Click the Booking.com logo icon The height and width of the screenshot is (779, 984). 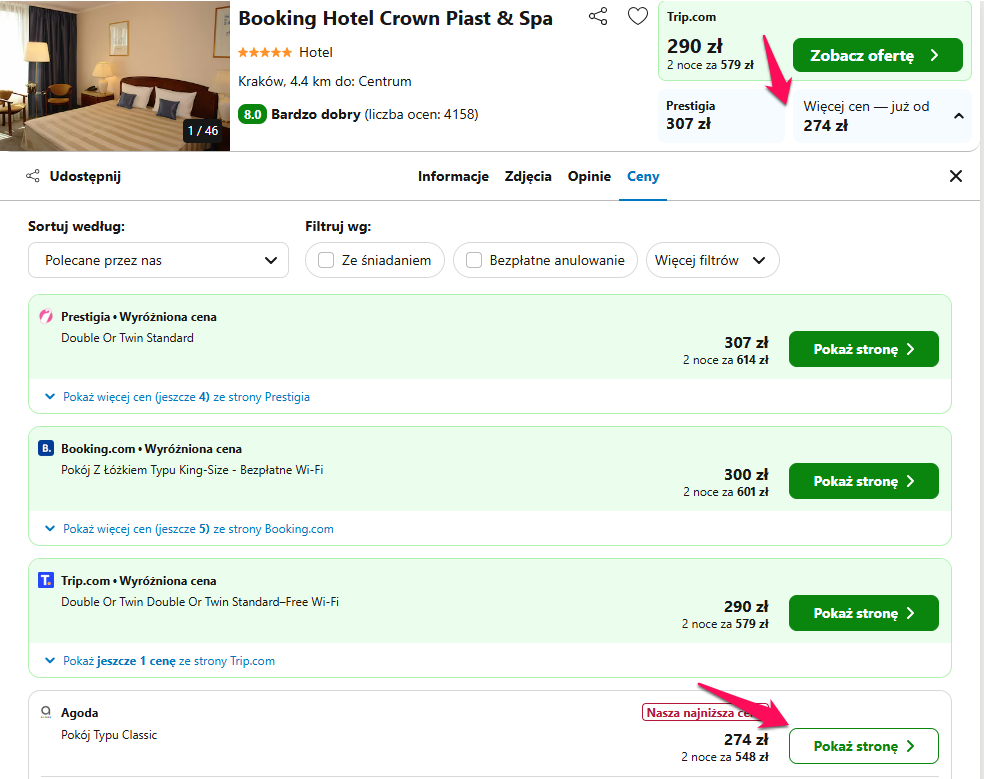tap(46, 448)
